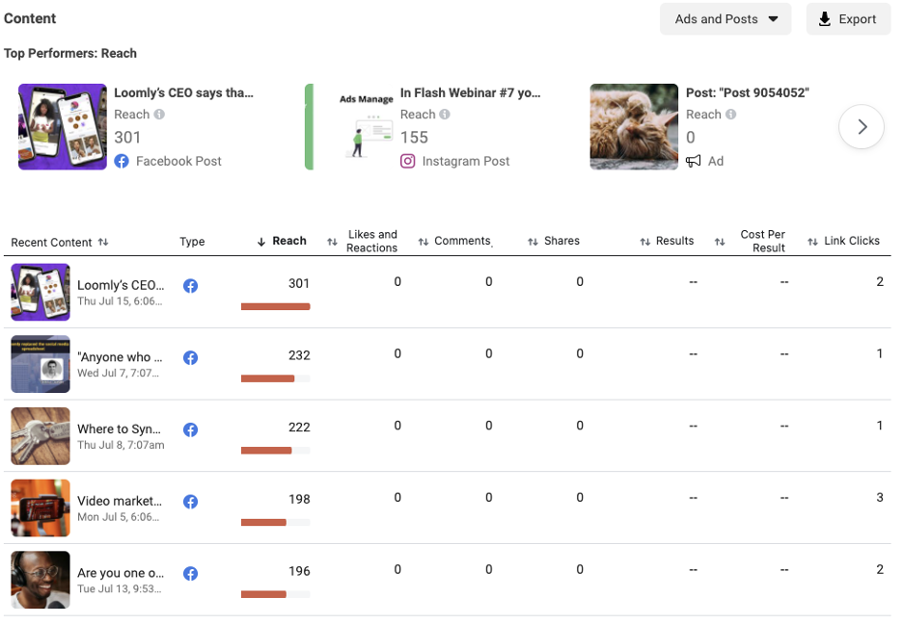Select the Reach column header
Viewport: 904px width, 624px height.
288,240
